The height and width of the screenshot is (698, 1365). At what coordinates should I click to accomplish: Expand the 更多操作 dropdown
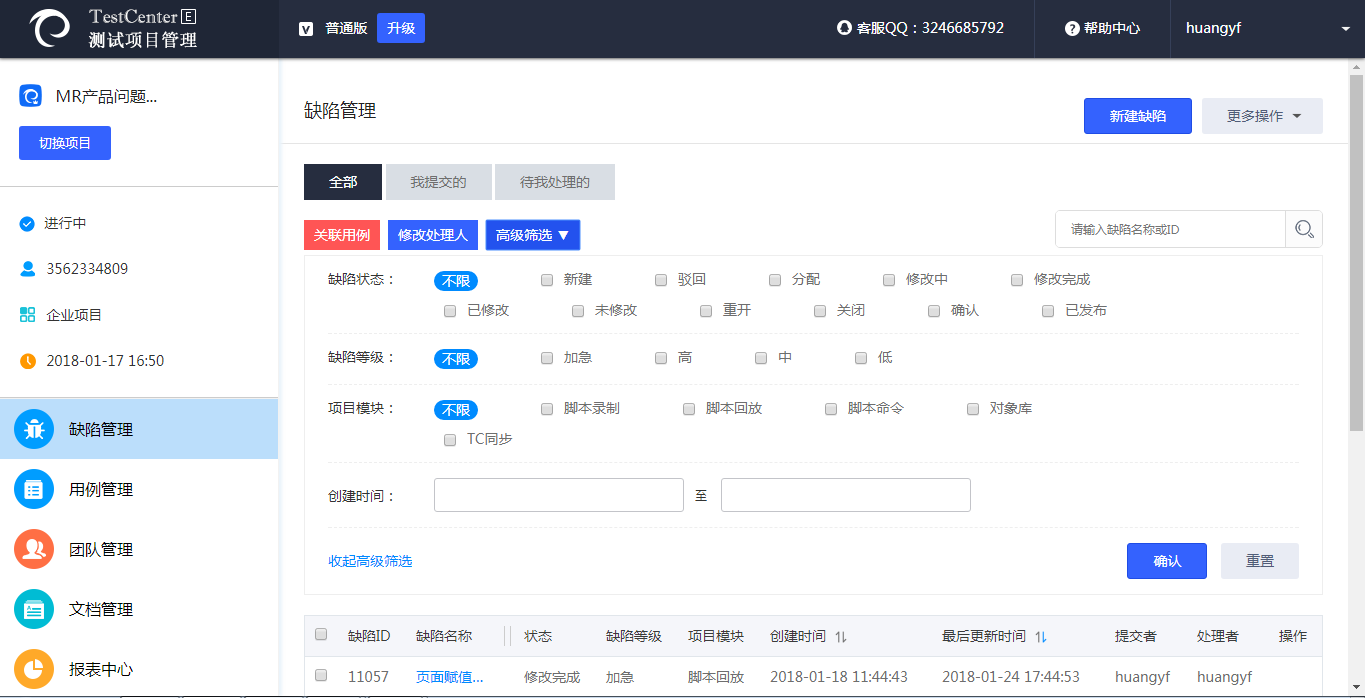click(x=1262, y=116)
